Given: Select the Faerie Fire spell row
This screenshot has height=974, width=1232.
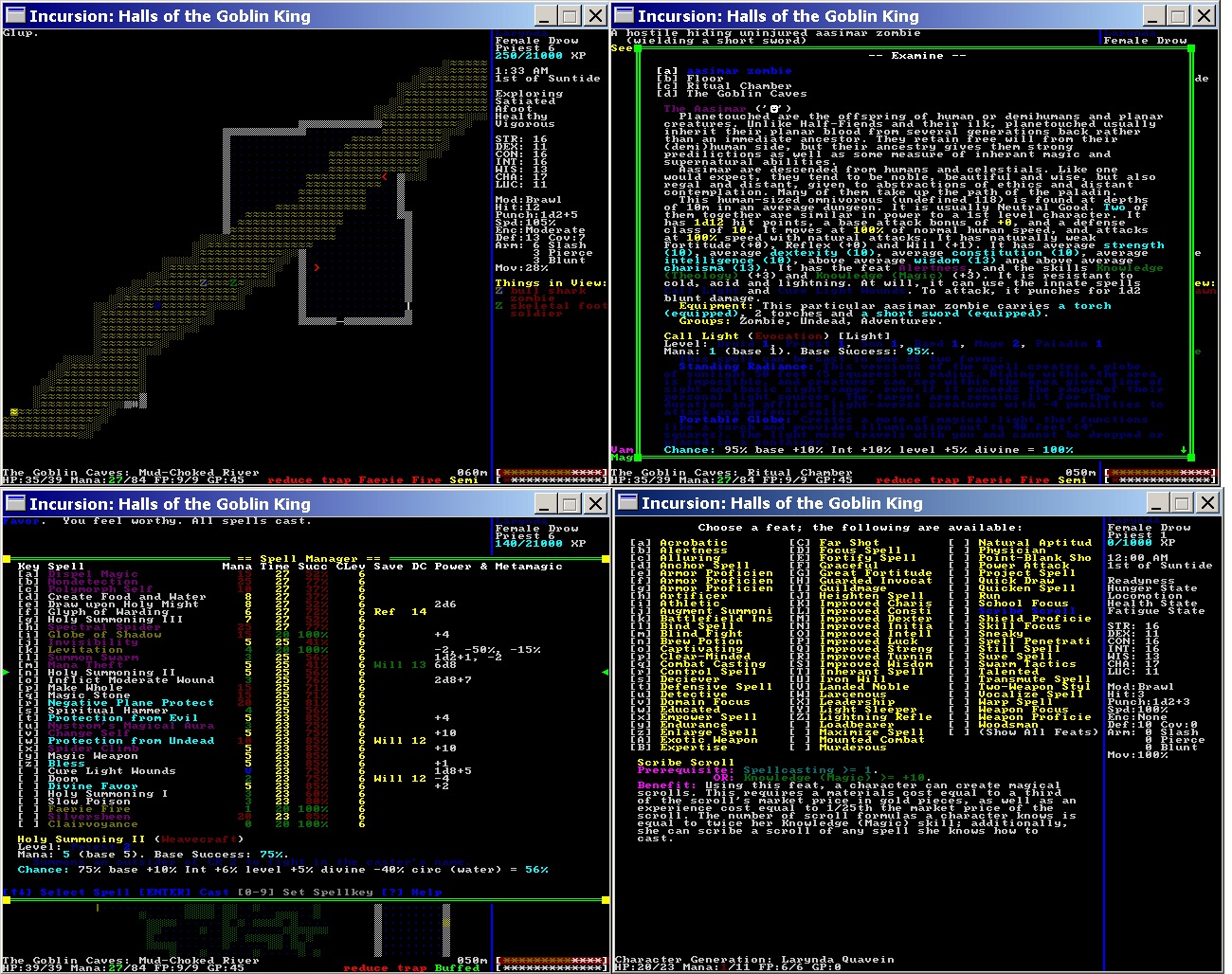Looking at the screenshot, I should (x=190, y=809).
